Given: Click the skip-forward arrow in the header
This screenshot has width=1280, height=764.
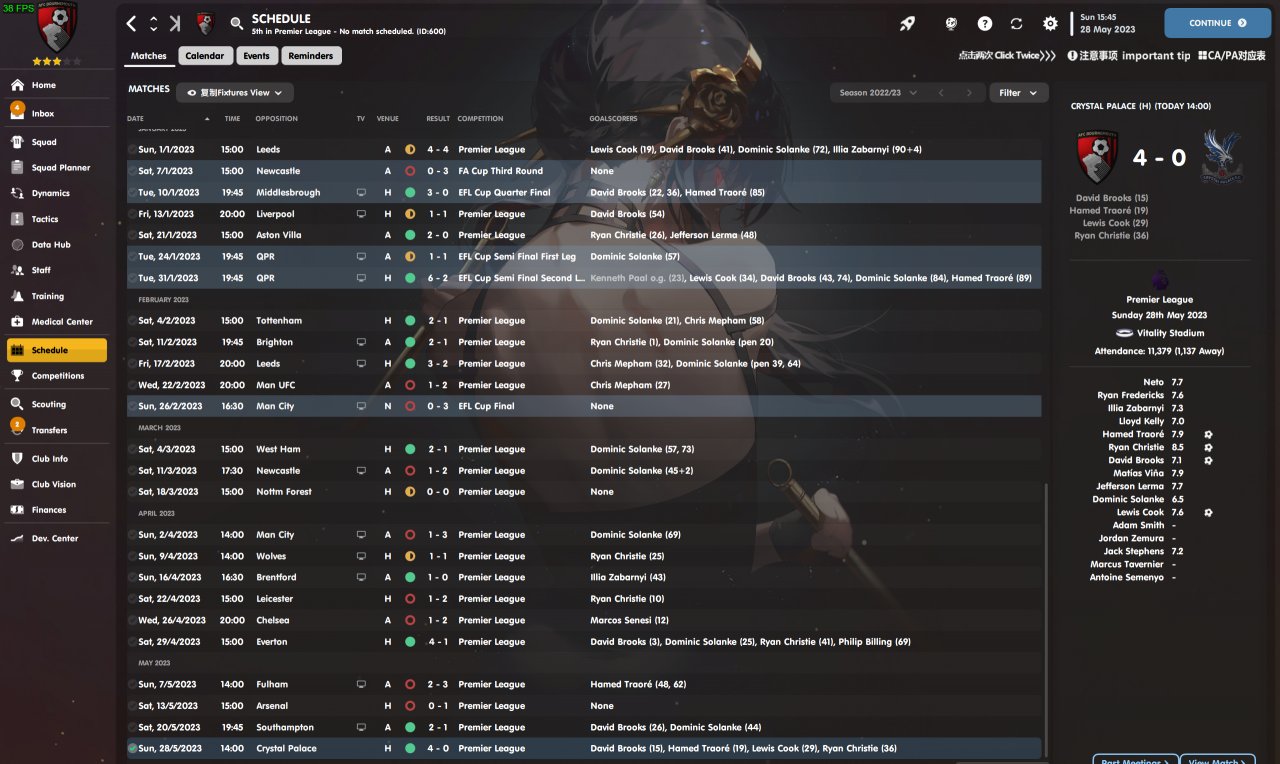Looking at the screenshot, I should (x=175, y=23).
